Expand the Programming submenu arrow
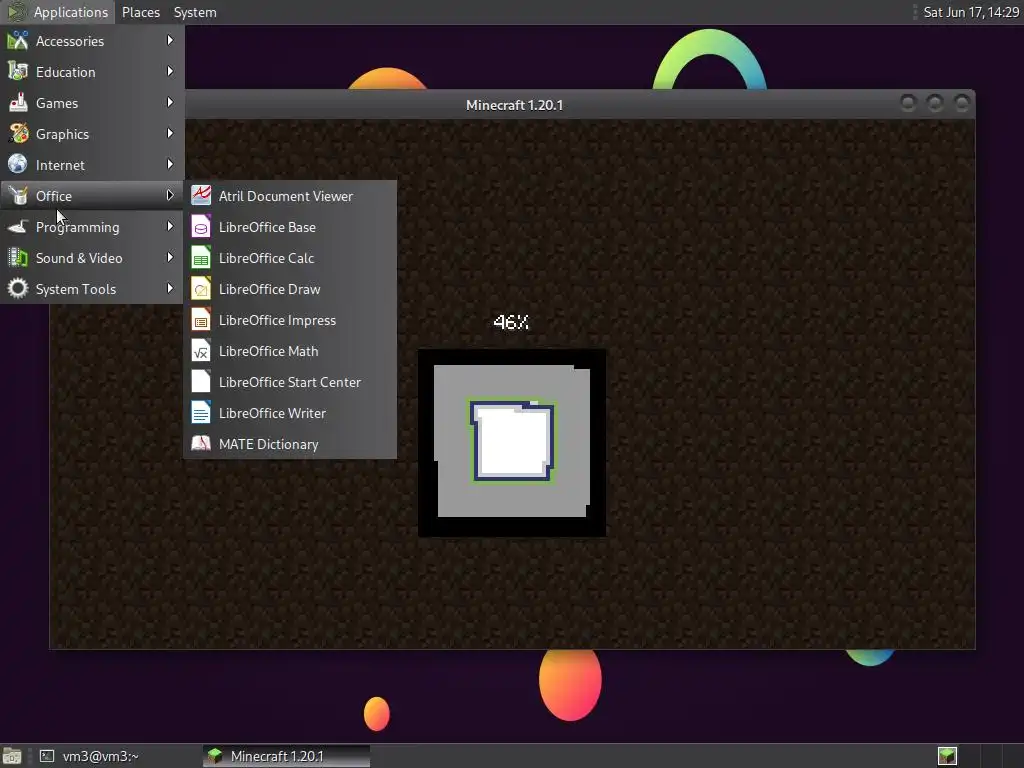The width and height of the screenshot is (1024, 768). (x=170, y=227)
